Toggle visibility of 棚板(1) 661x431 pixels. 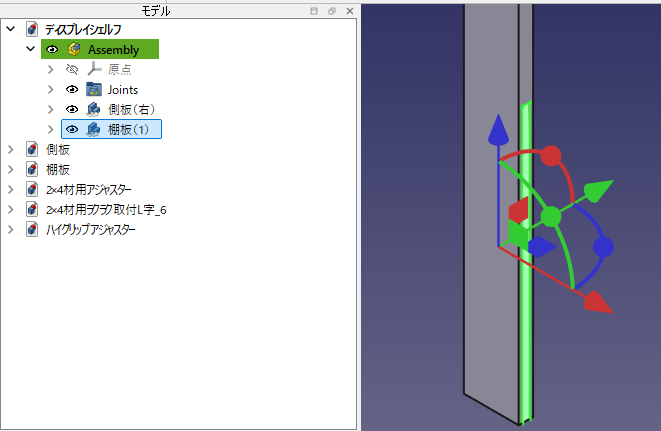click(x=71, y=129)
